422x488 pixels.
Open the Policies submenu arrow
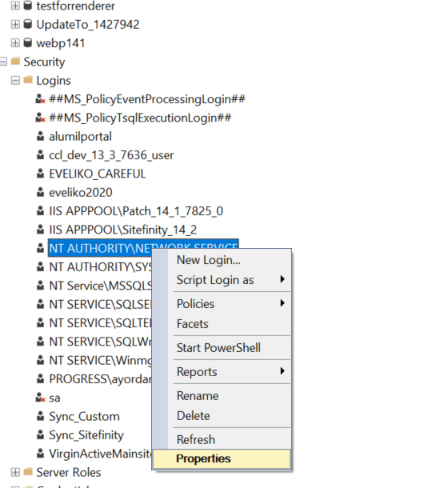[x=282, y=303]
